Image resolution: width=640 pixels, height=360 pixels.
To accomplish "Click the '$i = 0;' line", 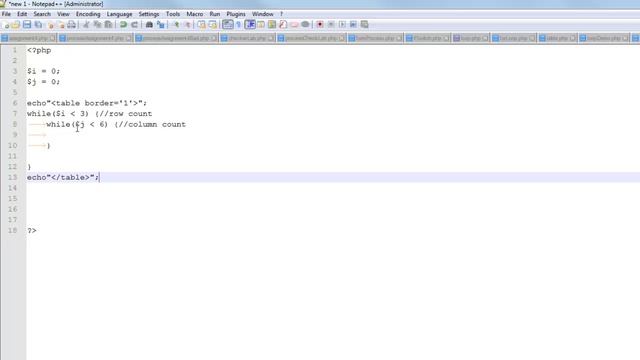I will (43, 71).
